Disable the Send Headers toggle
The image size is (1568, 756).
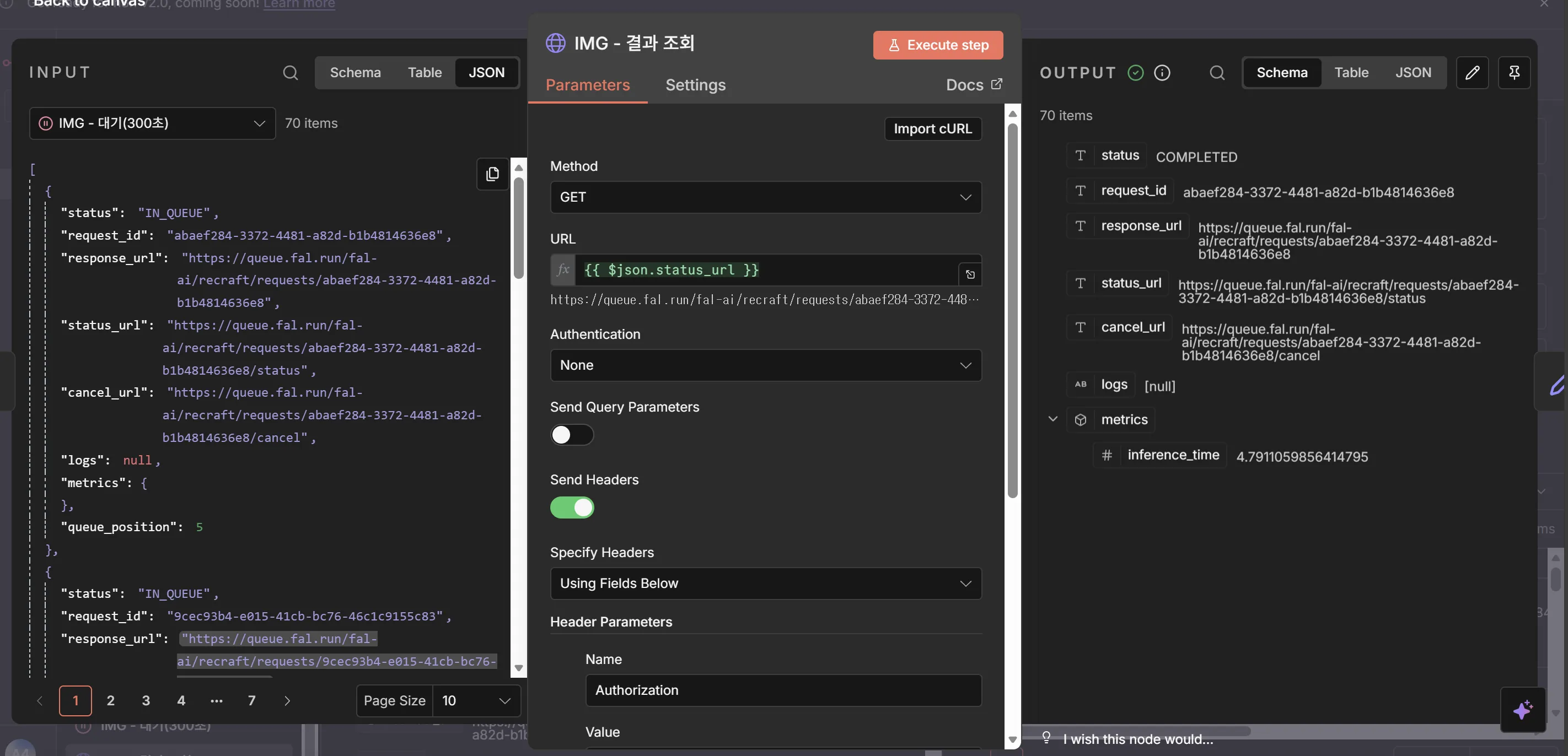(x=572, y=507)
